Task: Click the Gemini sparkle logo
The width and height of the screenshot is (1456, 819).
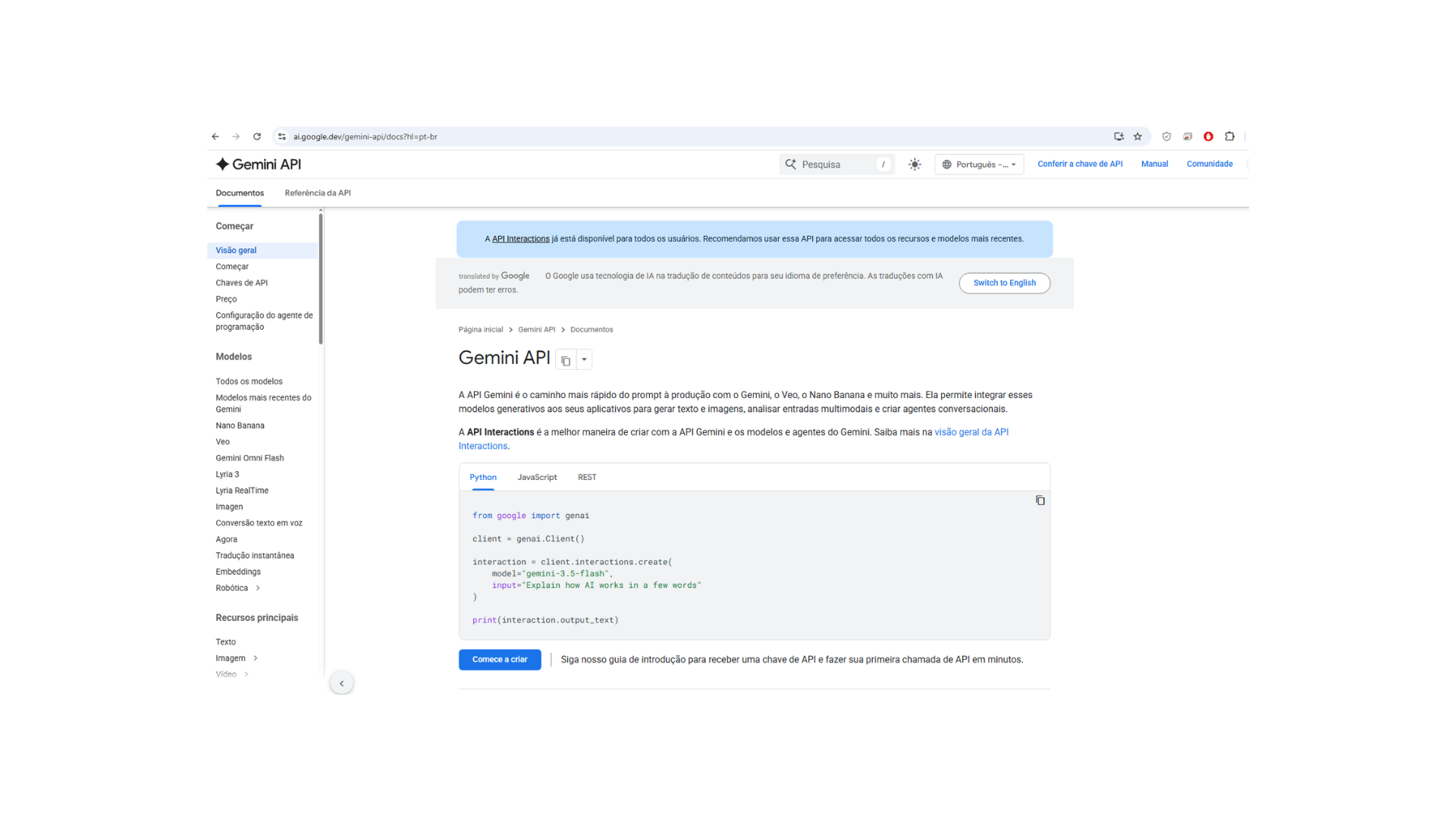Action: point(222,164)
